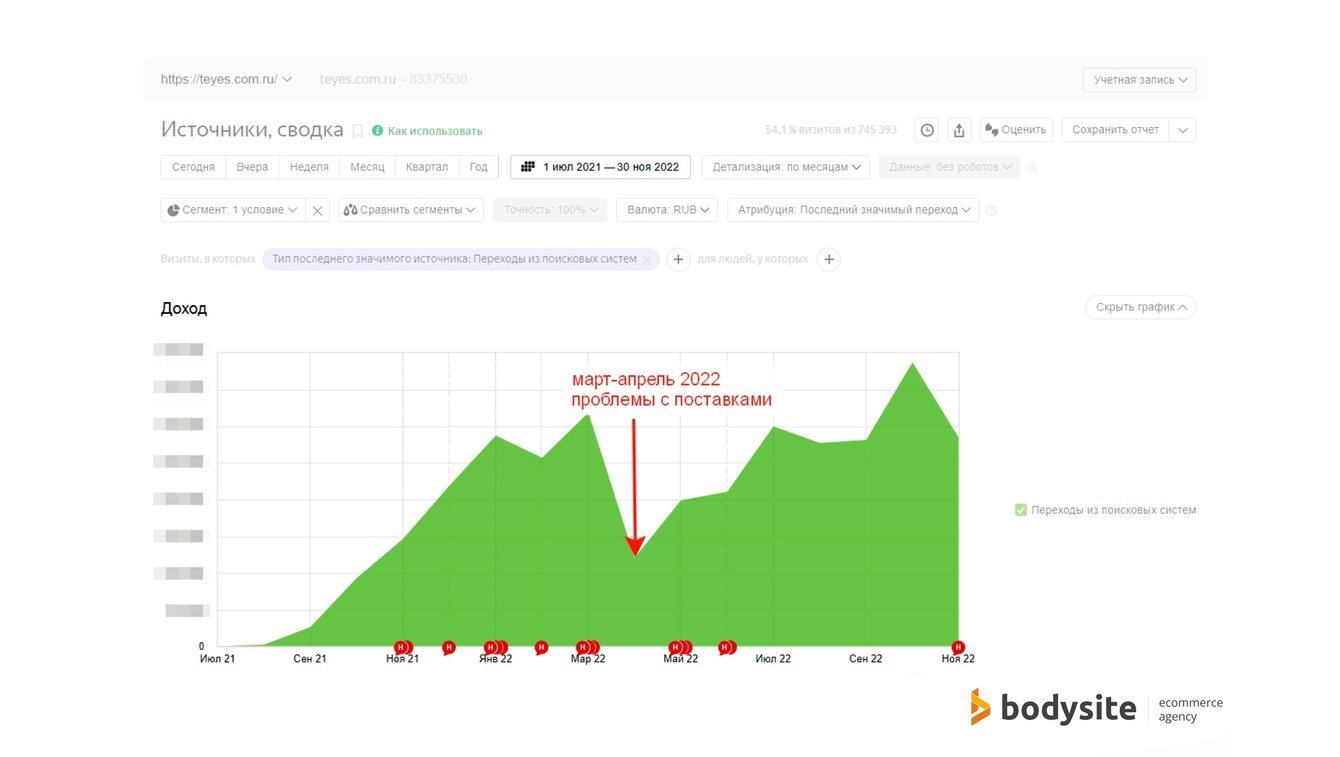Screen dimensions: 1340x757
Task: Click the clock history icon
Action: coord(927,130)
